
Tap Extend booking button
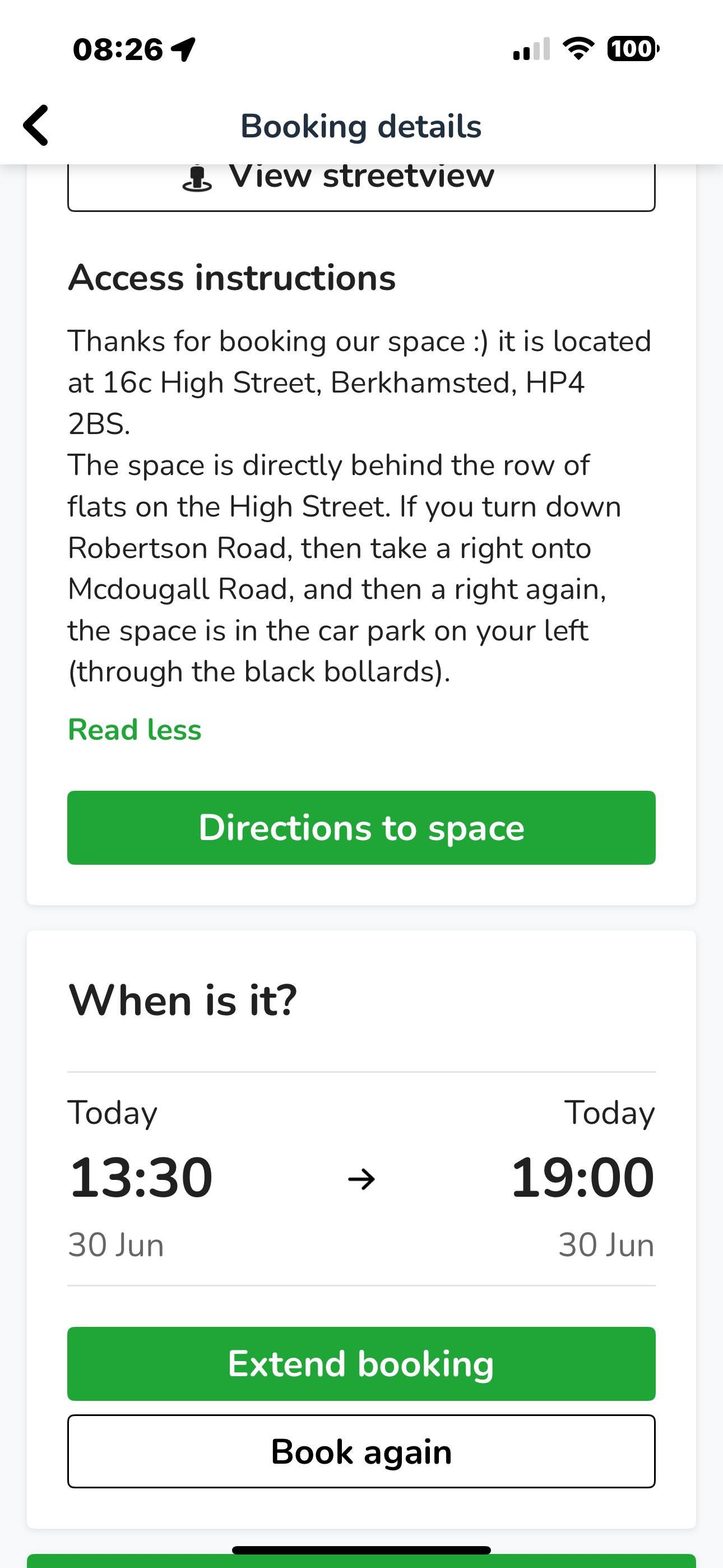point(361,1363)
